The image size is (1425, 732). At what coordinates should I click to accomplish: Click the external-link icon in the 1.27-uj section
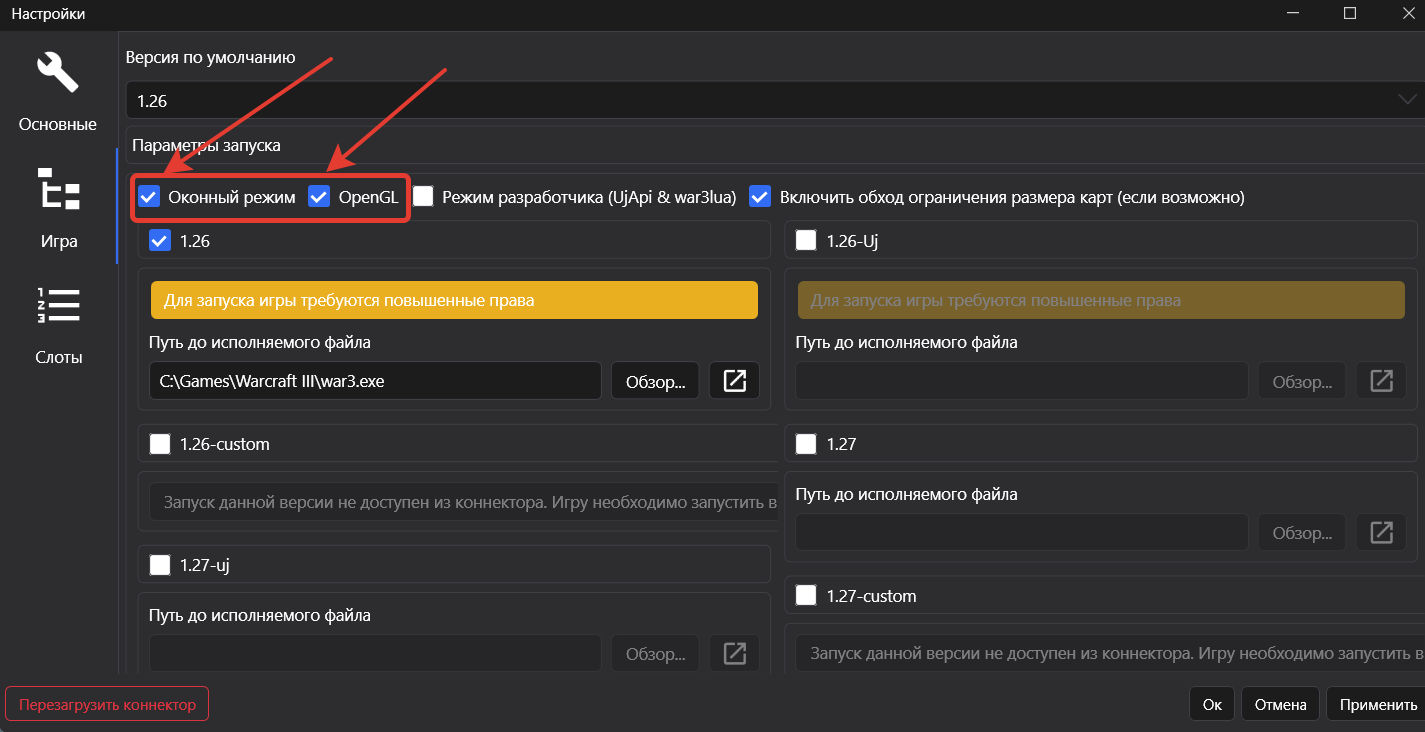(x=735, y=654)
